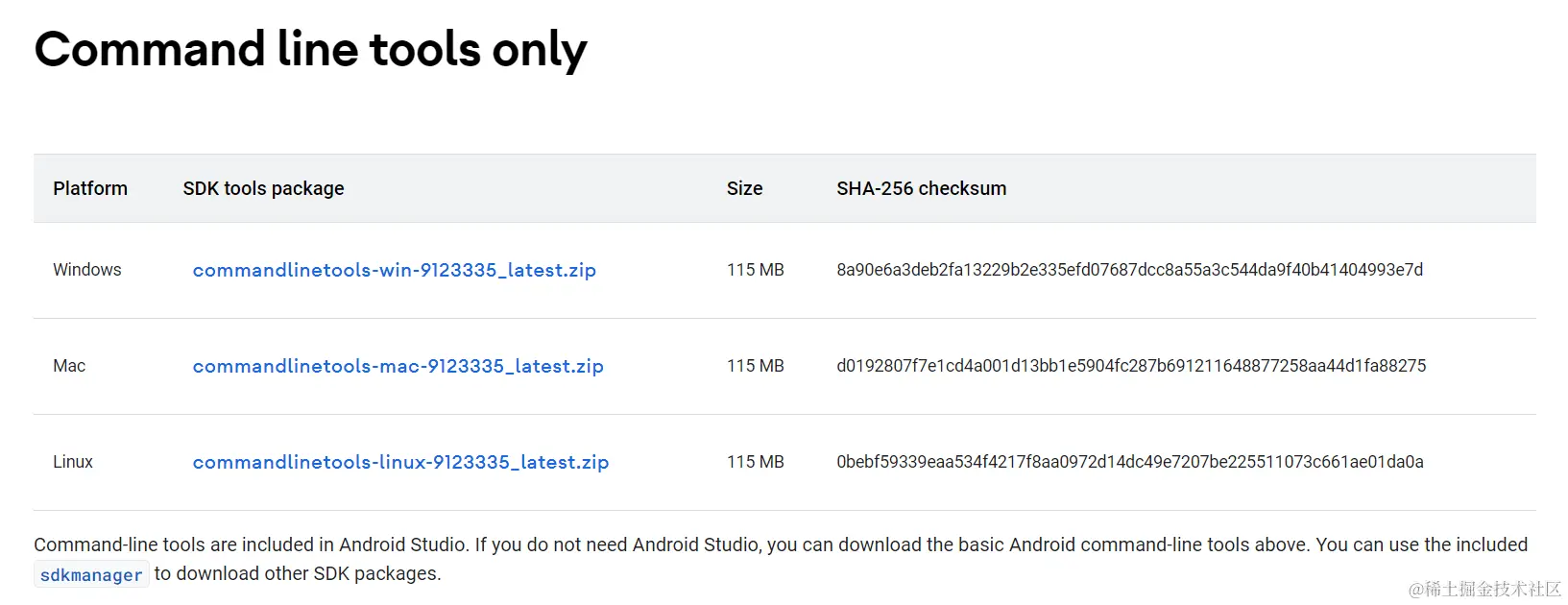Click the Linux platform cell
The width and height of the screenshot is (1568, 605).
tap(73, 462)
